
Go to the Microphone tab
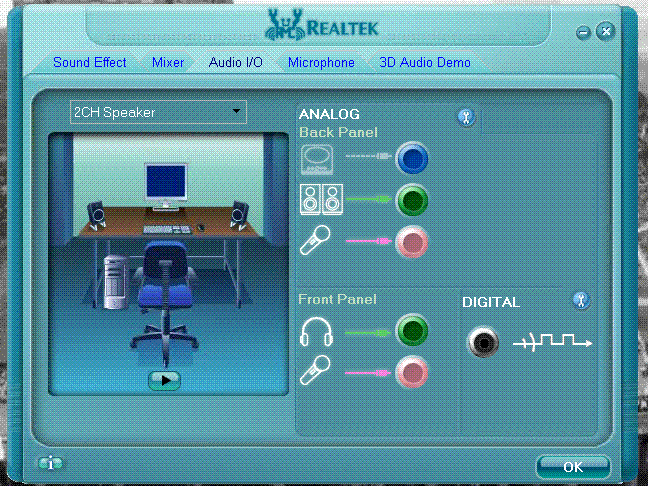point(321,62)
